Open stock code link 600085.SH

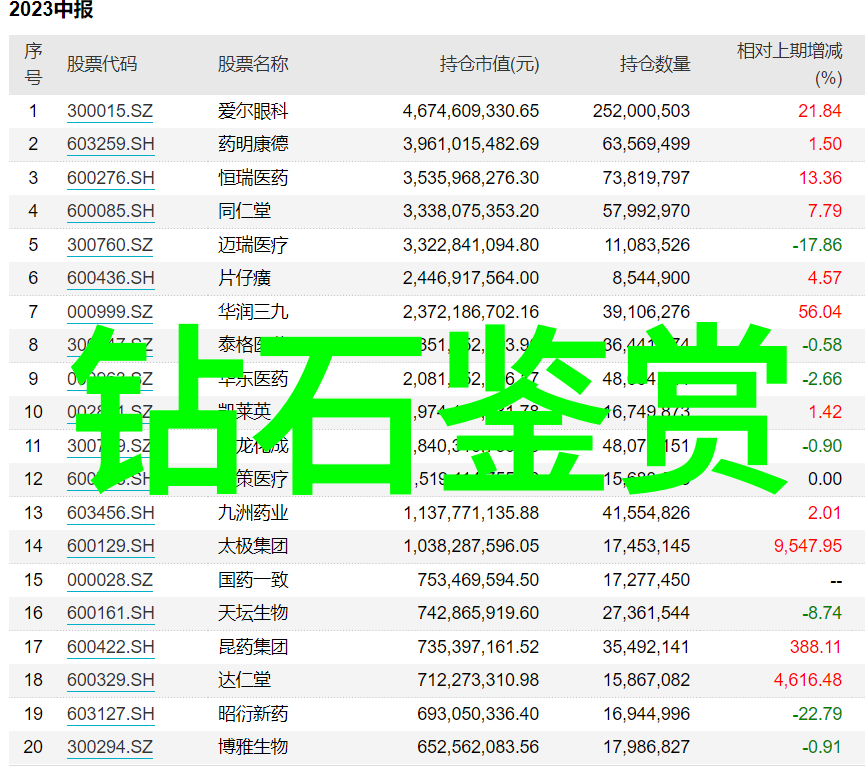click(110, 212)
